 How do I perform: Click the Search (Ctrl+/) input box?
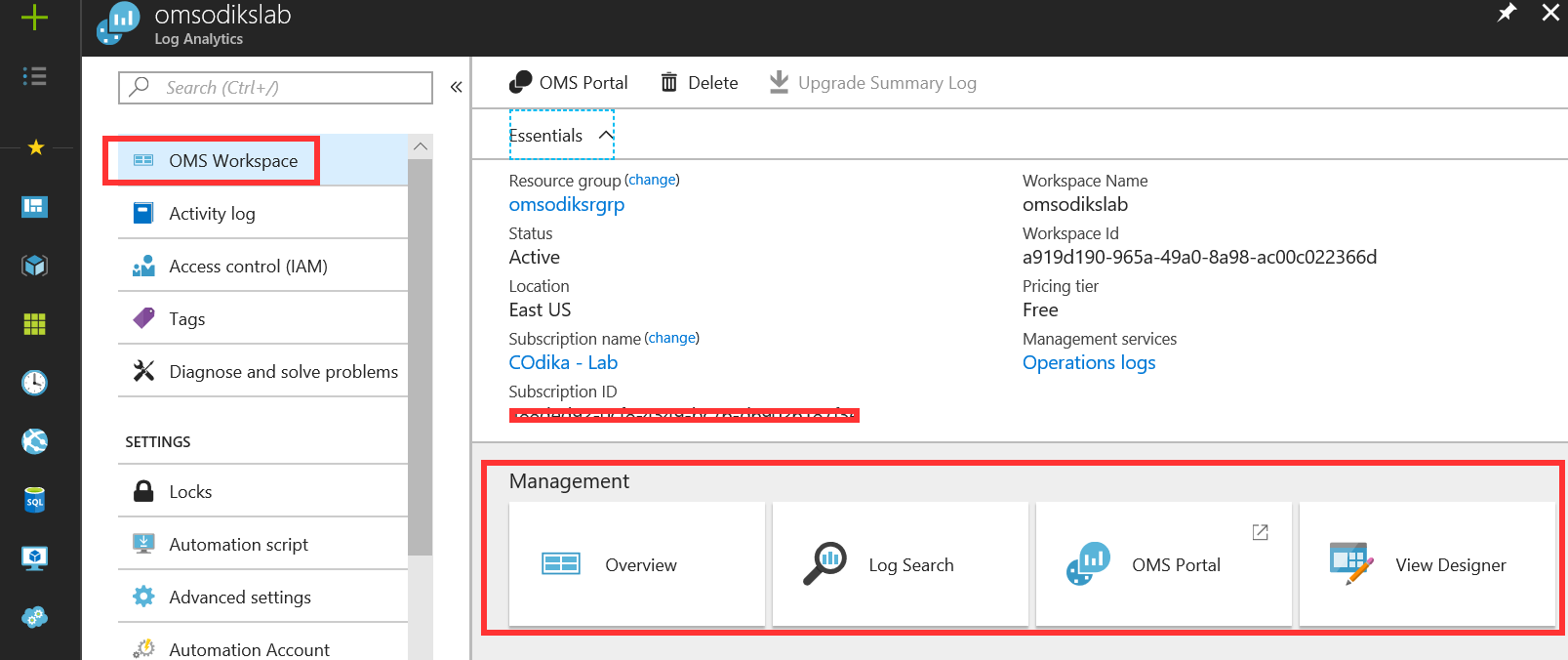tap(275, 88)
